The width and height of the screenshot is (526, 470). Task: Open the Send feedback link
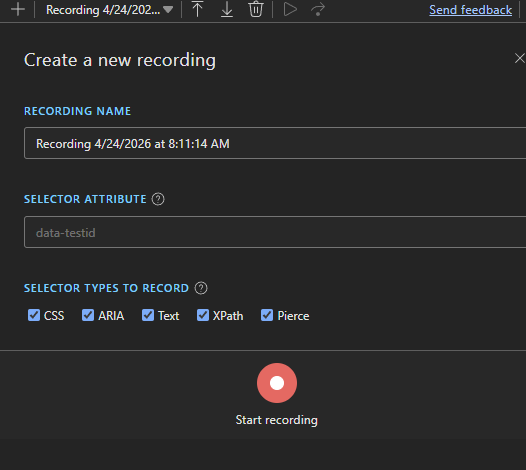tap(471, 10)
